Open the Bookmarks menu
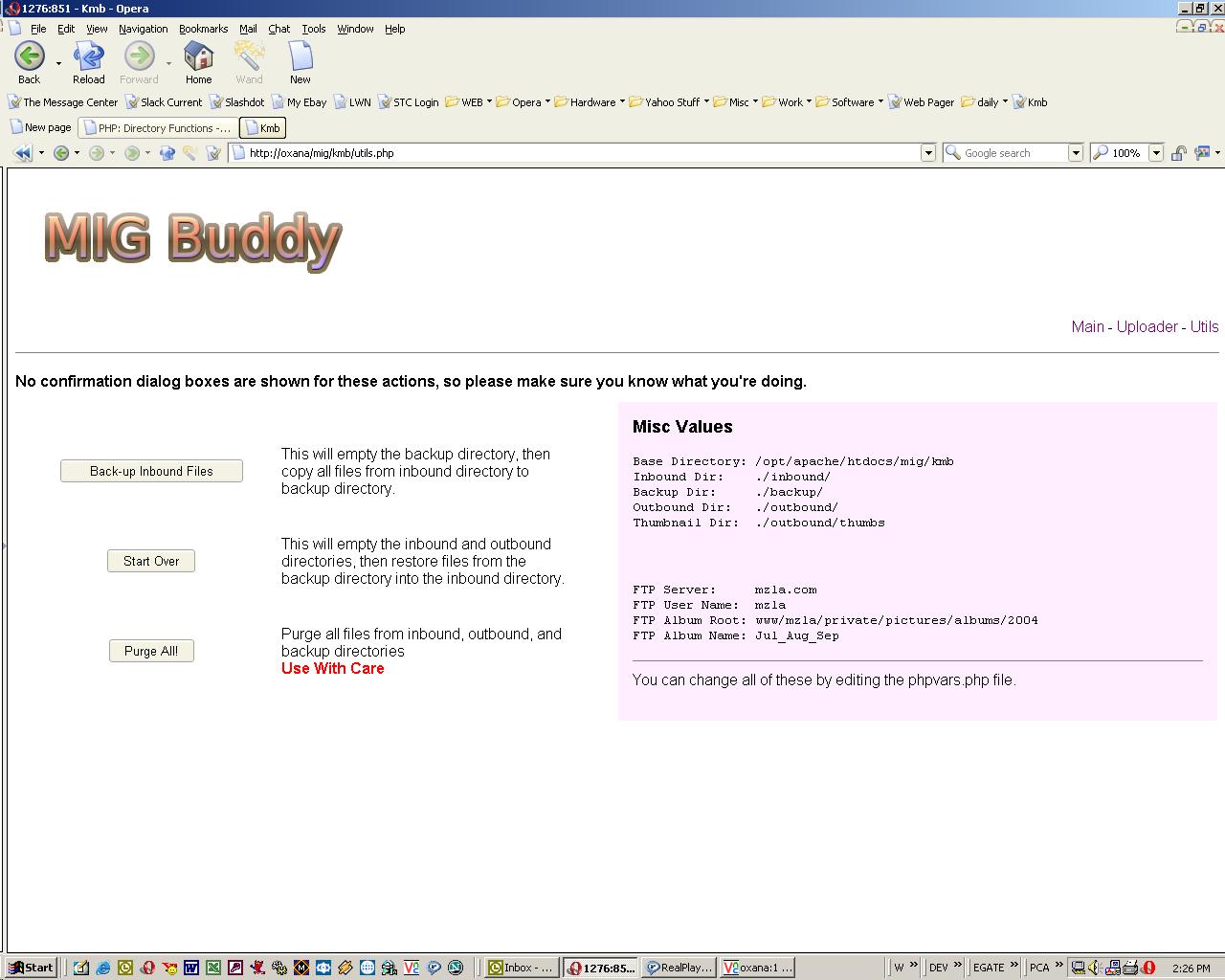 [x=203, y=29]
